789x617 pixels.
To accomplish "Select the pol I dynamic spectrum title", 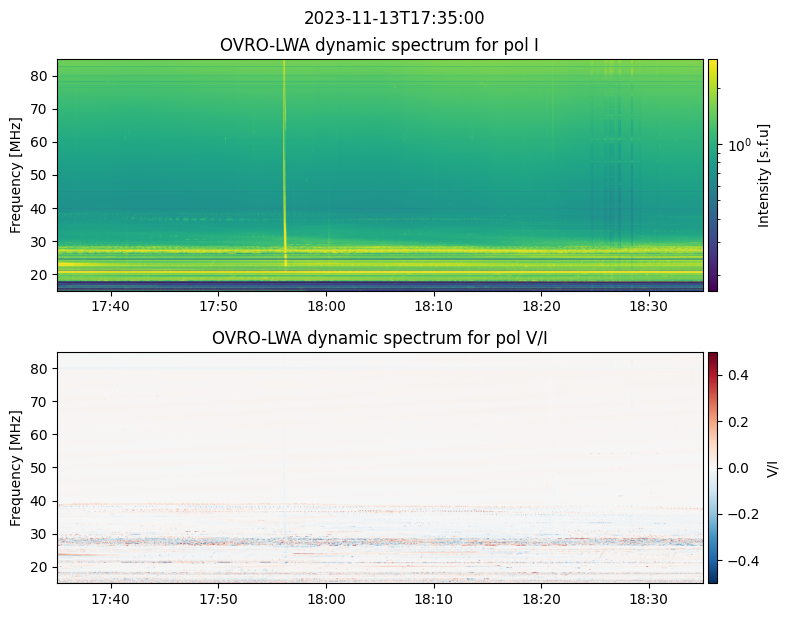I will pyautogui.click(x=379, y=45).
